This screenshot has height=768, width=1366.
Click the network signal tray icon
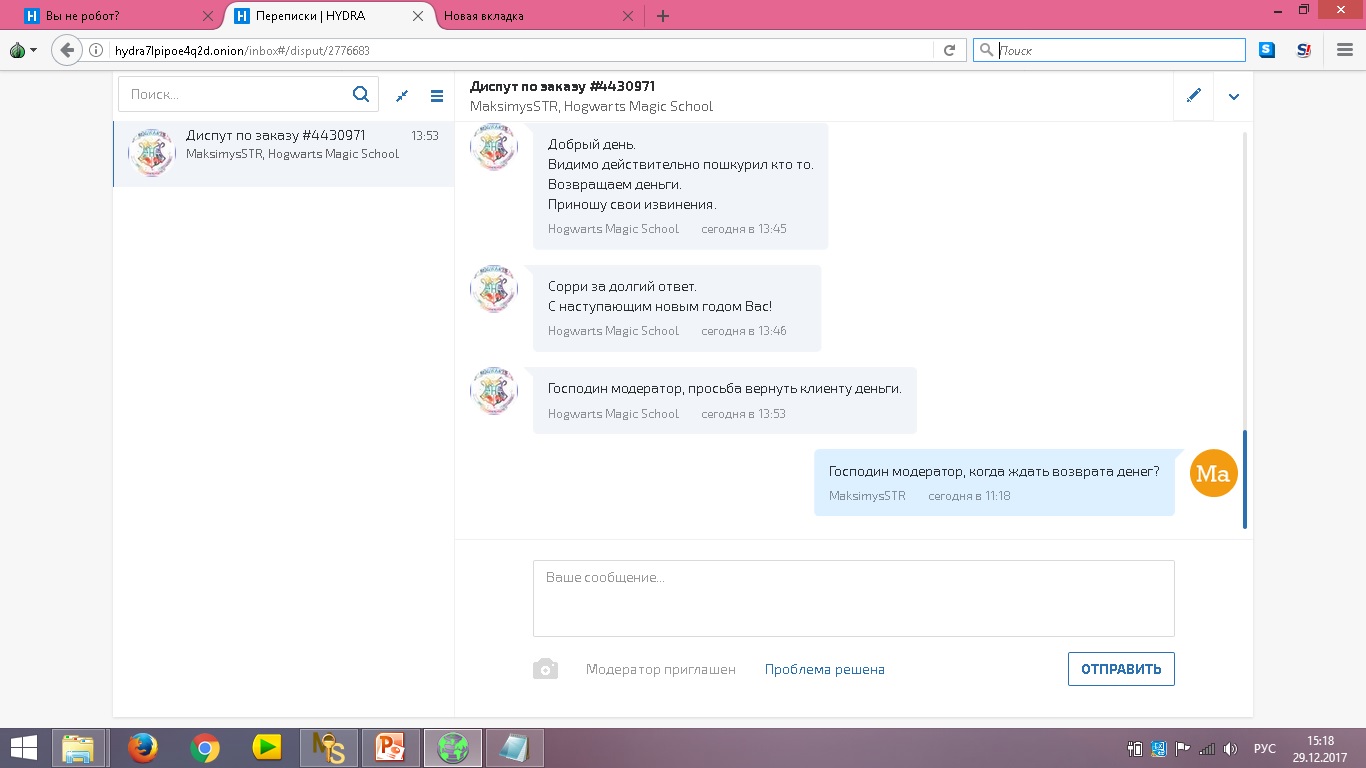click(x=1207, y=748)
